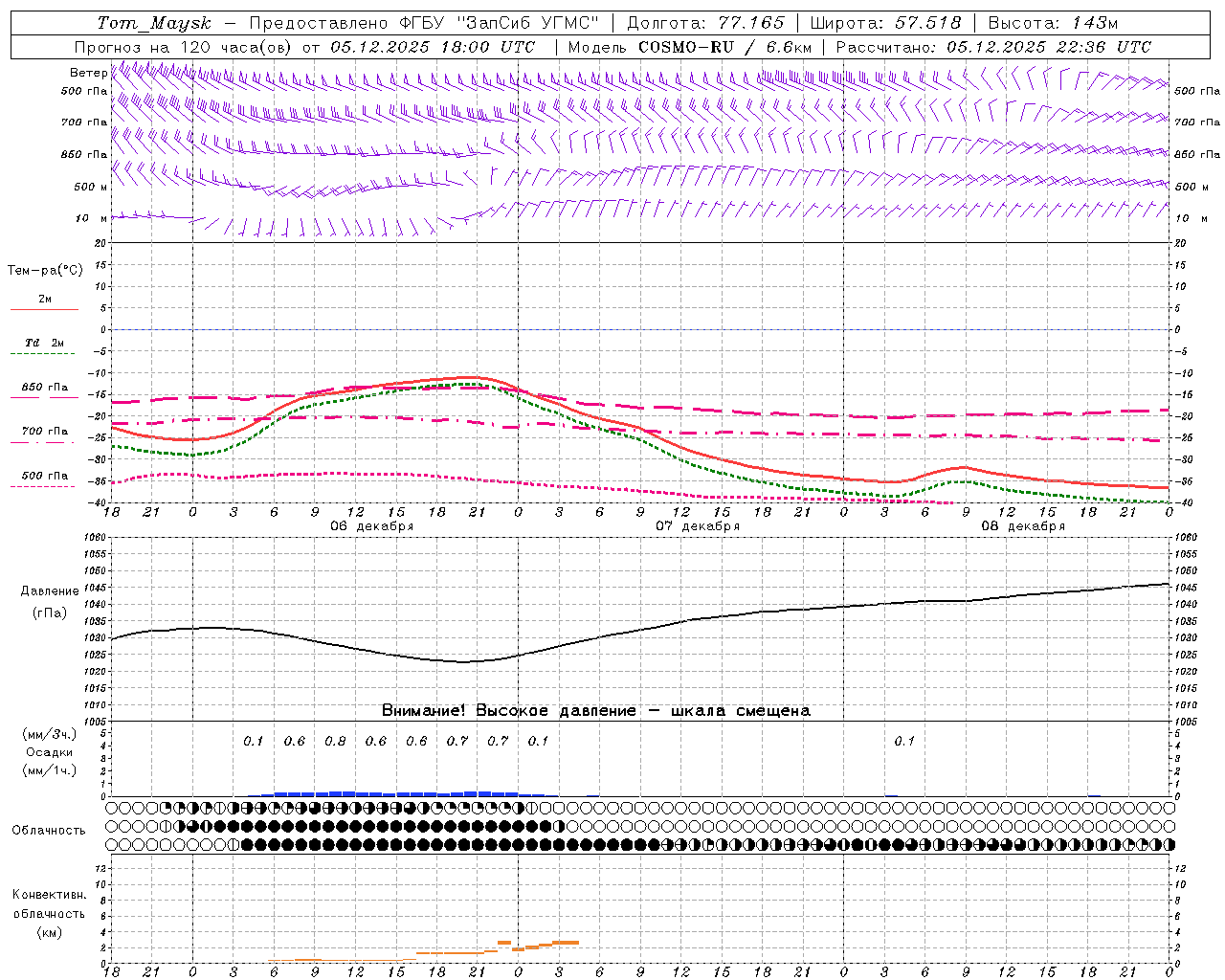
Task: Click the calculation time 05.12.2025 22:36 UTC
Action: point(1048,47)
